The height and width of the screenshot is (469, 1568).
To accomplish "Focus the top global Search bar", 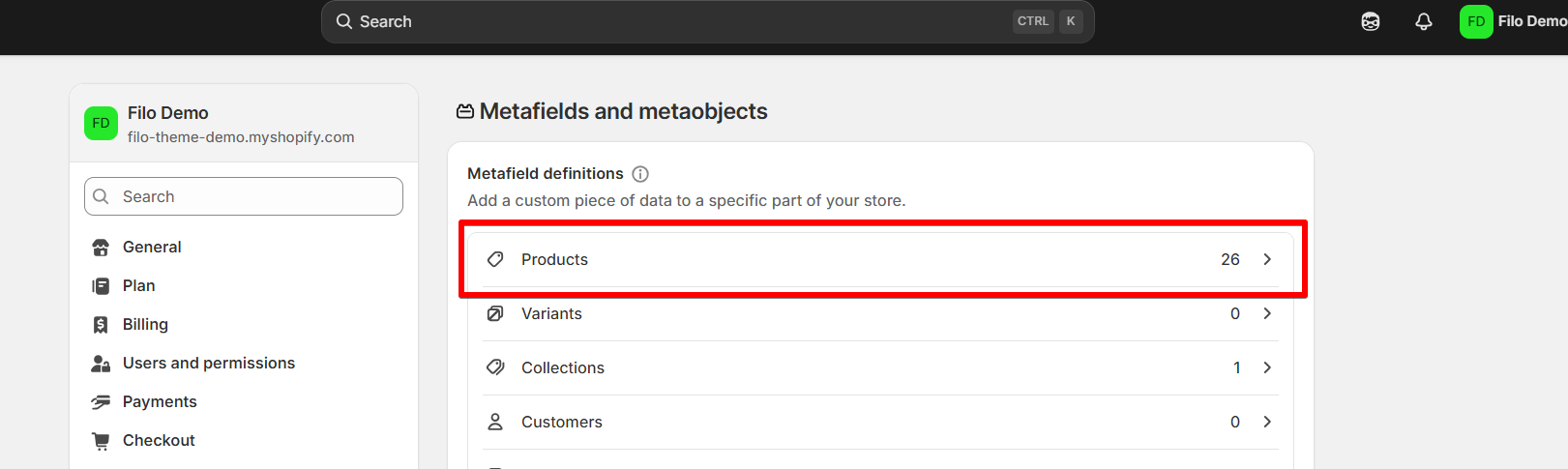I will (x=677, y=21).
